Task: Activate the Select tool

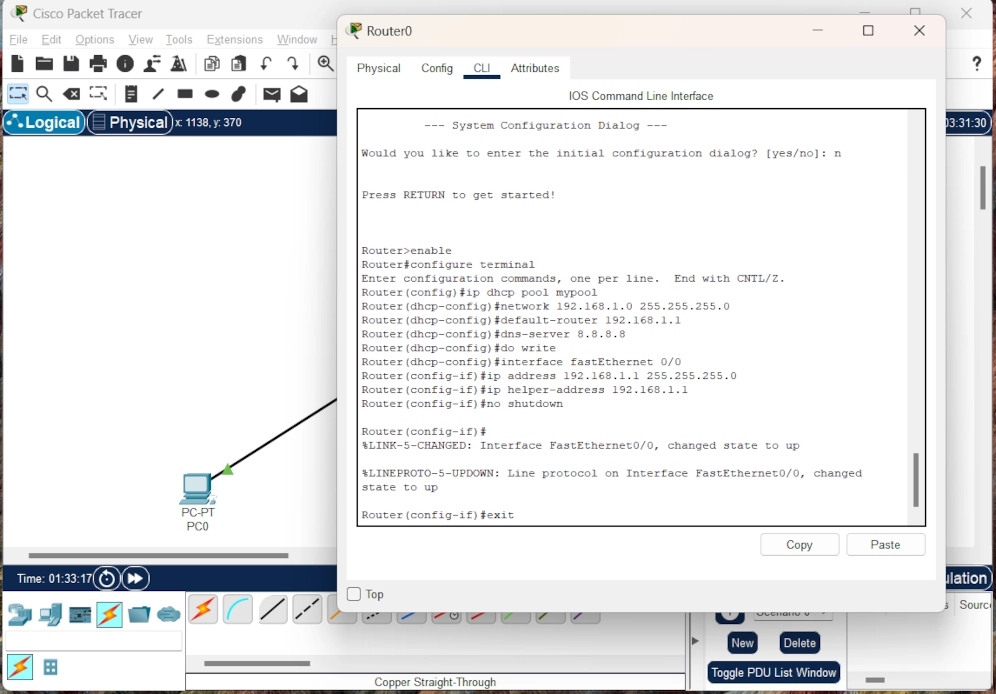Action: point(17,94)
